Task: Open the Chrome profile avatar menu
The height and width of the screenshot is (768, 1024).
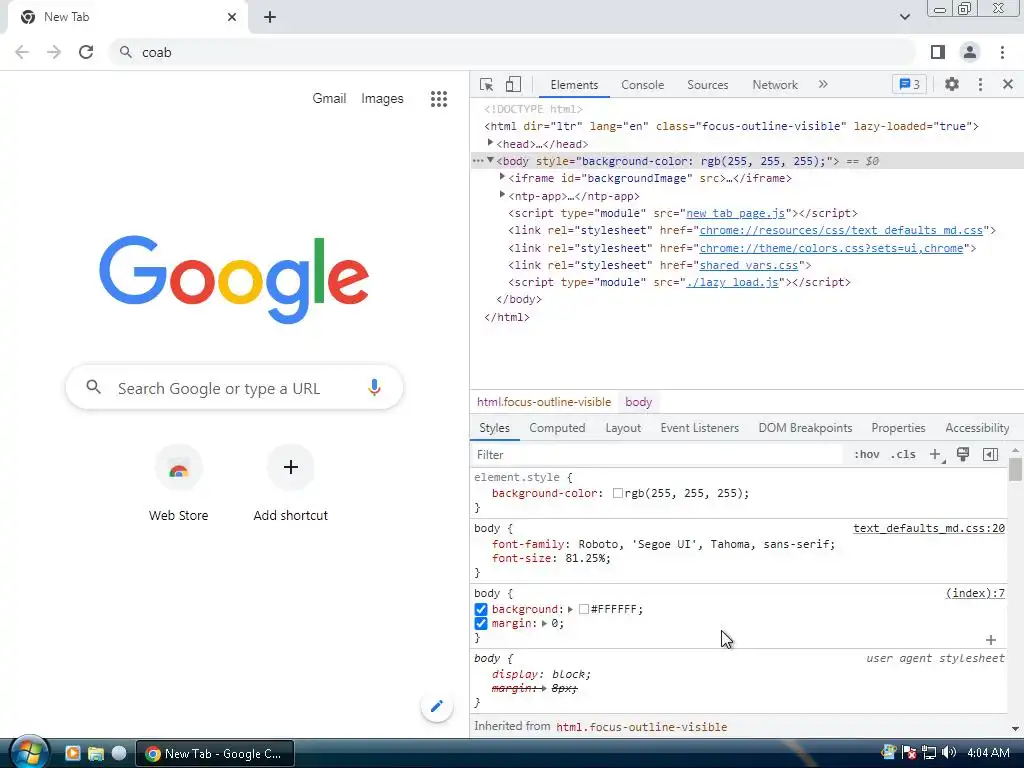Action: [x=970, y=52]
